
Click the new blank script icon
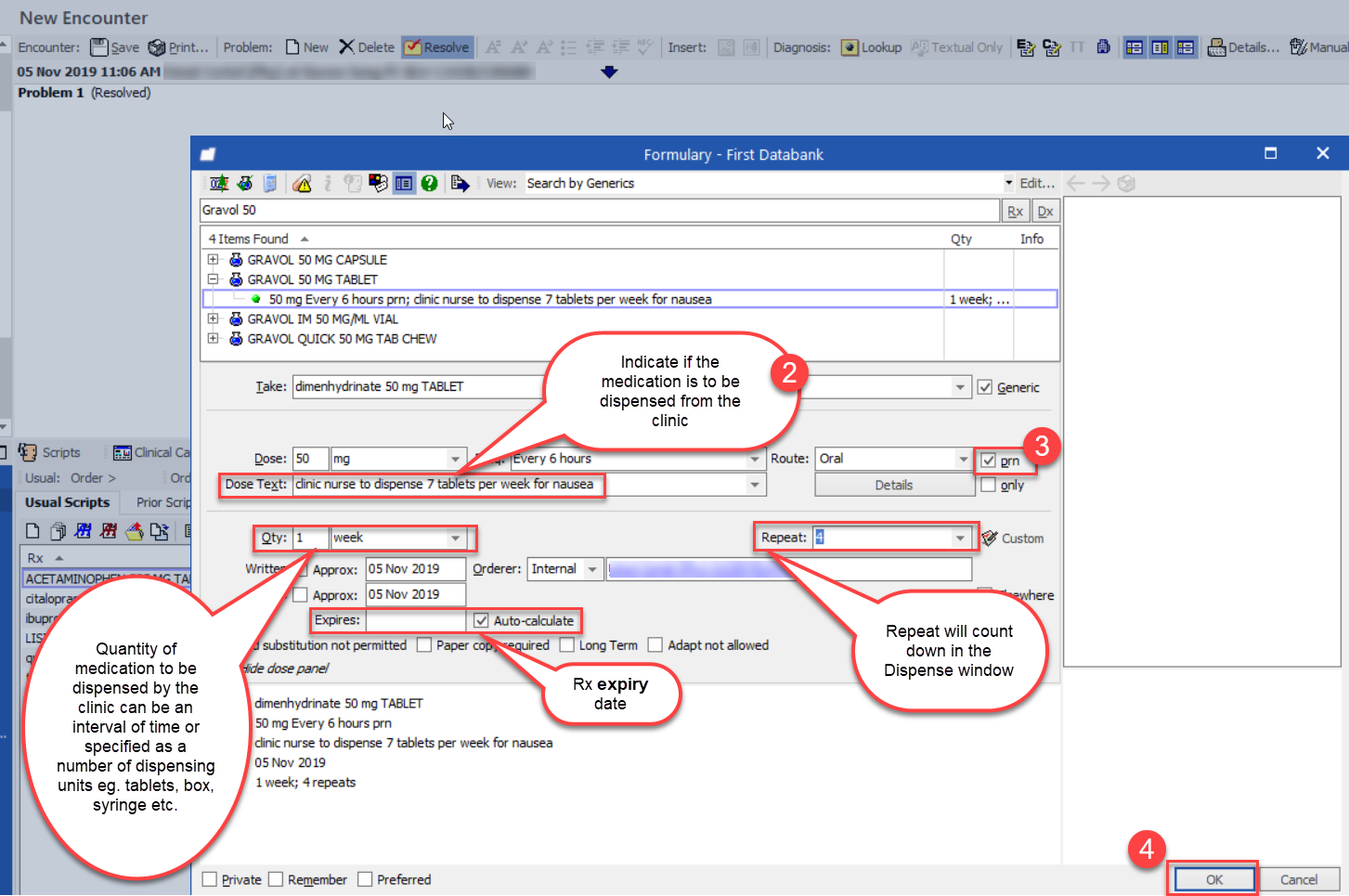[x=32, y=531]
